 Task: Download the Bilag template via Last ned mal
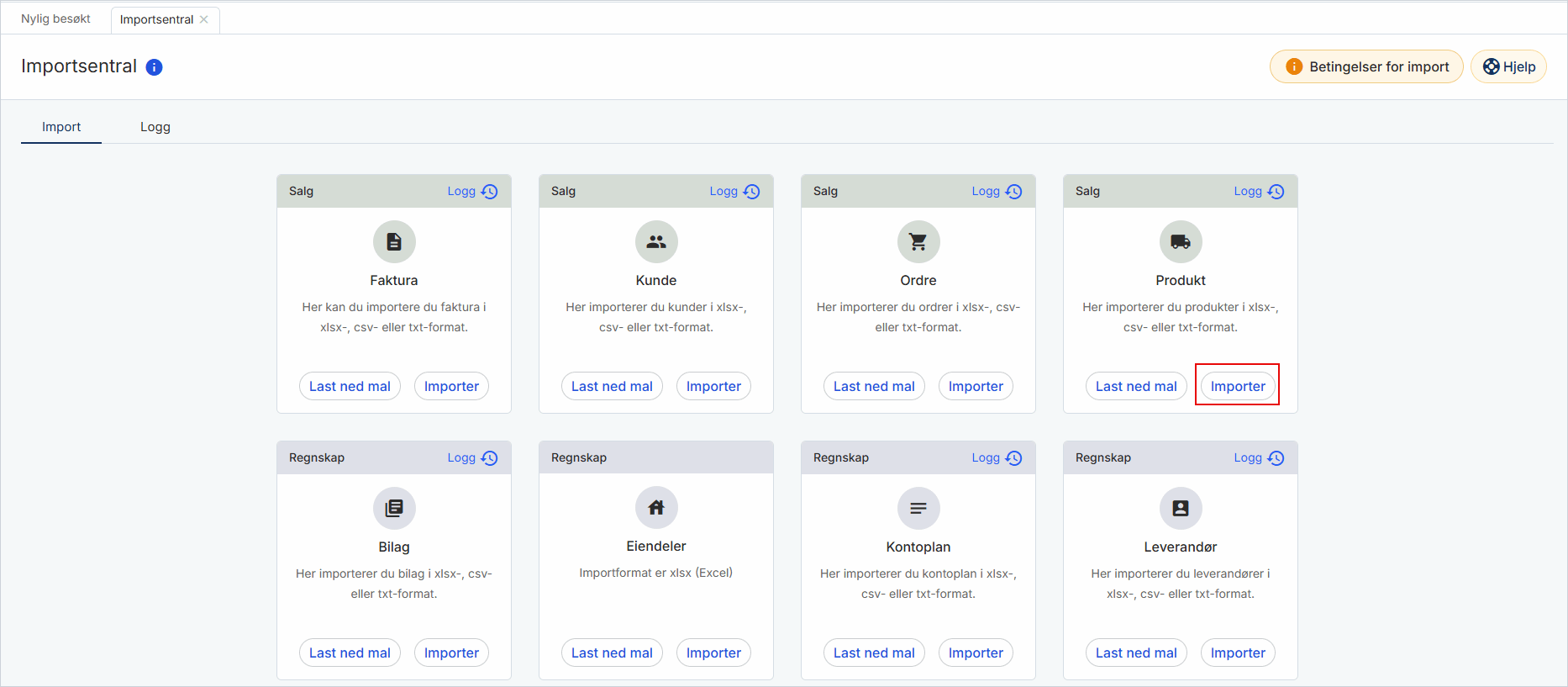(x=350, y=653)
